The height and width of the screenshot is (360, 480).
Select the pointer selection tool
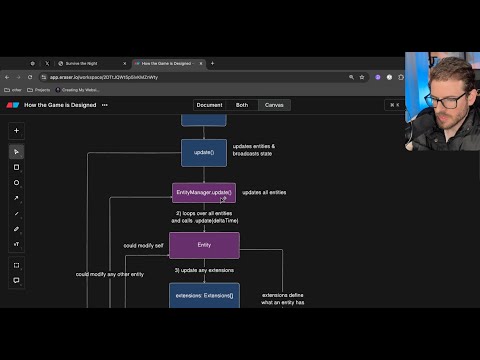(x=16, y=152)
